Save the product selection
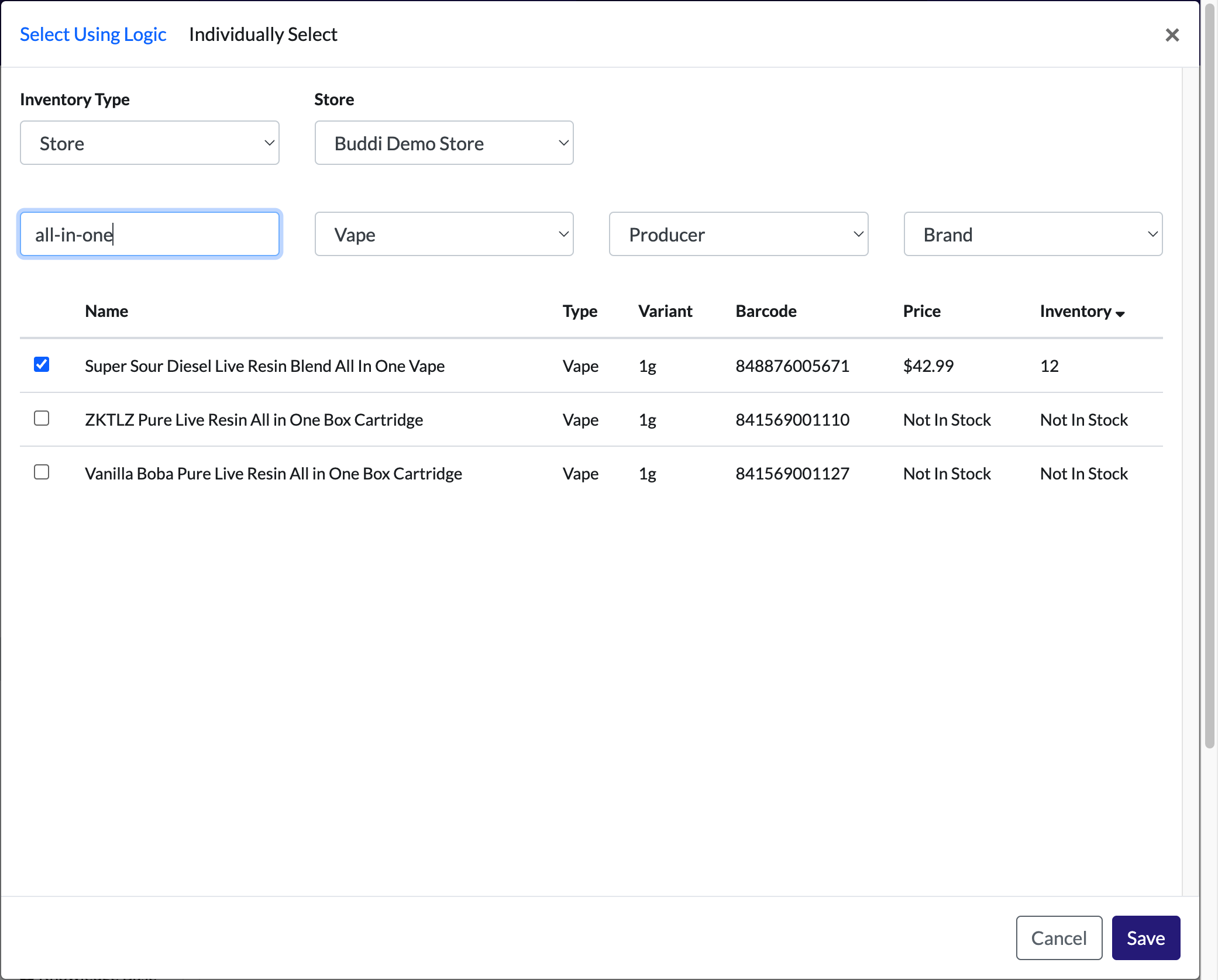This screenshot has height=980, width=1218. tap(1145, 938)
